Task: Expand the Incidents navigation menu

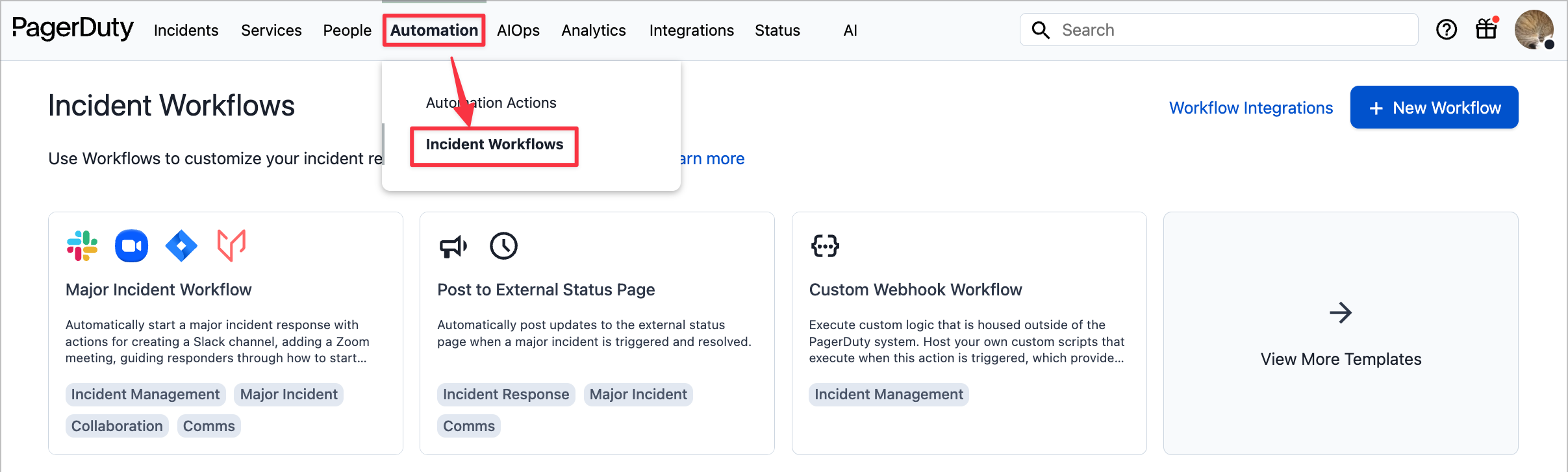Action: point(186,31)
